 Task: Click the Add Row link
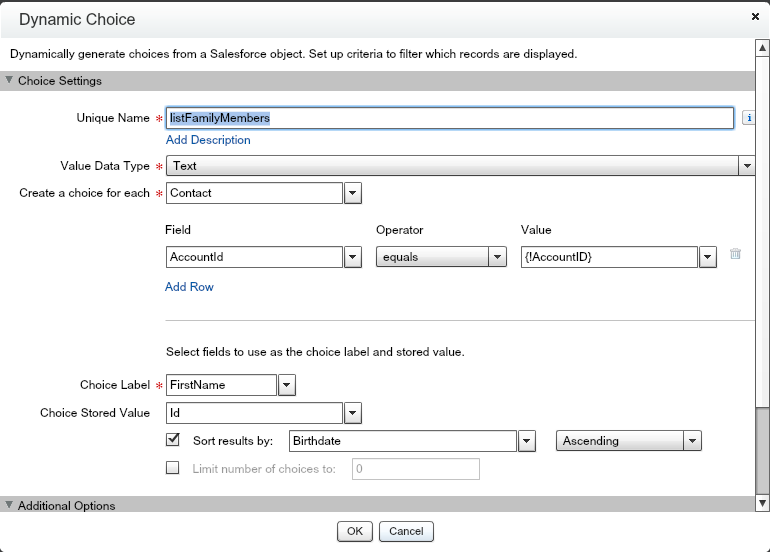[189, 287]
